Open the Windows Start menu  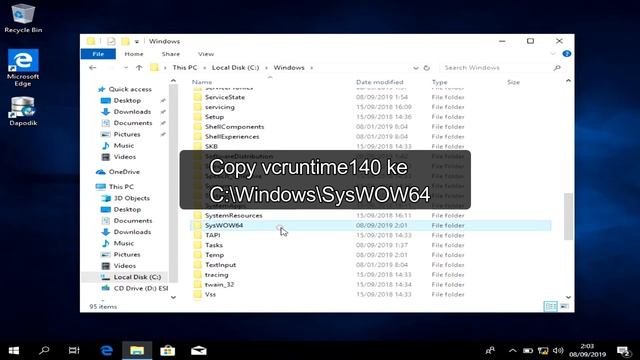pyautogui.click(x=13, y=351)
